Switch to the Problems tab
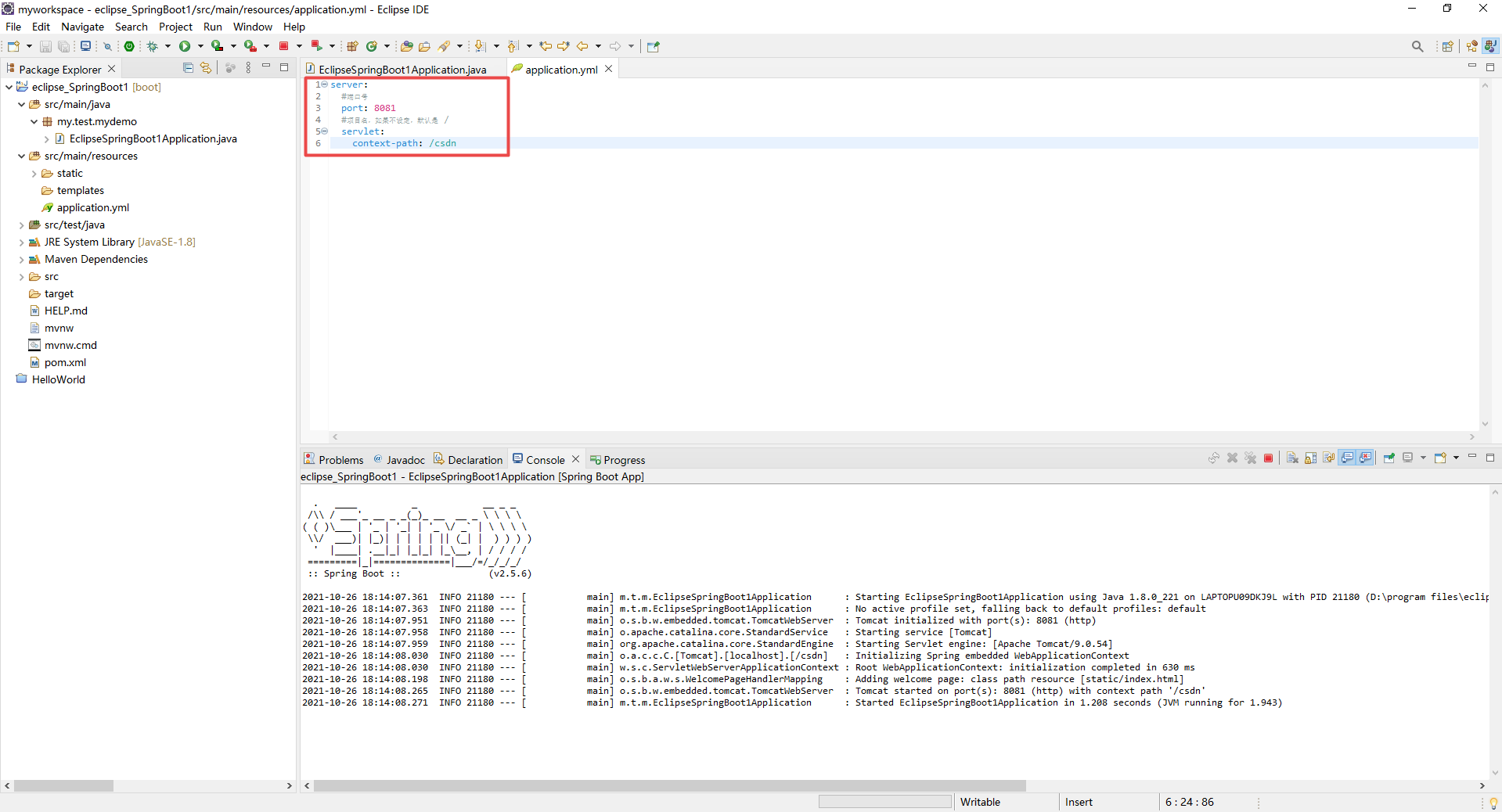 point(333,460)
